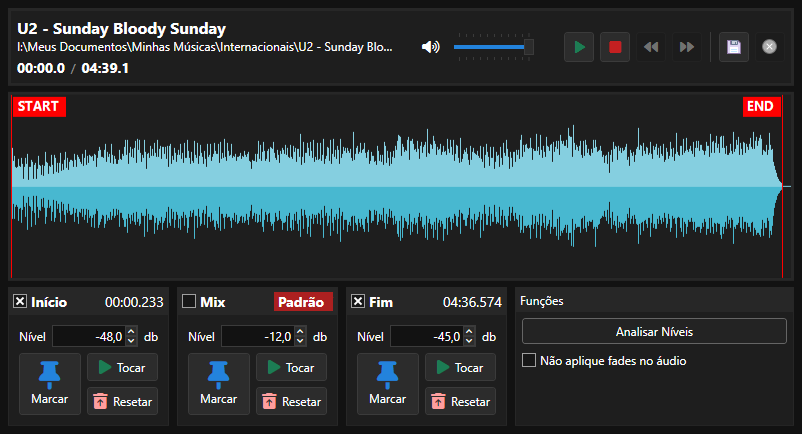Uncheck the Fim checkbox

coord(358,301)
